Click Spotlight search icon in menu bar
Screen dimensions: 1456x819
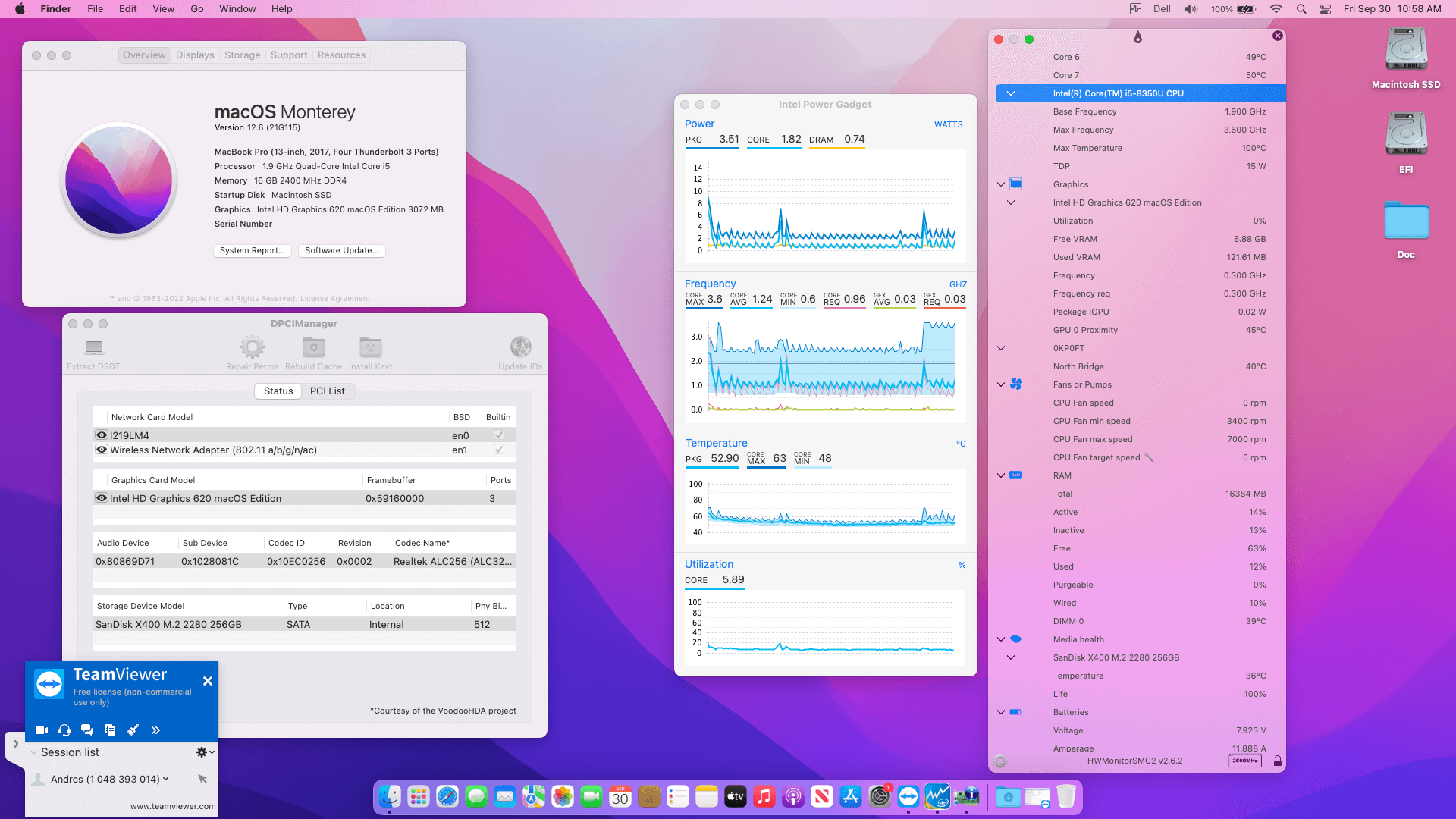click(1301, 9)
